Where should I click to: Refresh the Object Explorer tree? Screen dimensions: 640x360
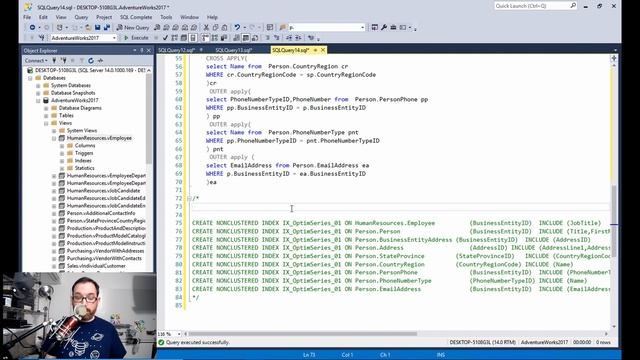pyautogui.click(x=91, y=61)
